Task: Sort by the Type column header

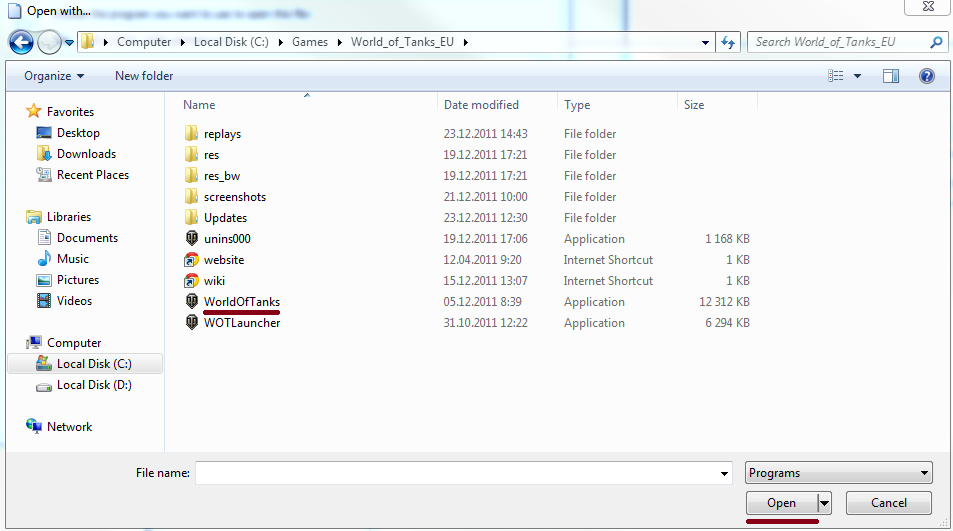Action: [x=577, y=104]
